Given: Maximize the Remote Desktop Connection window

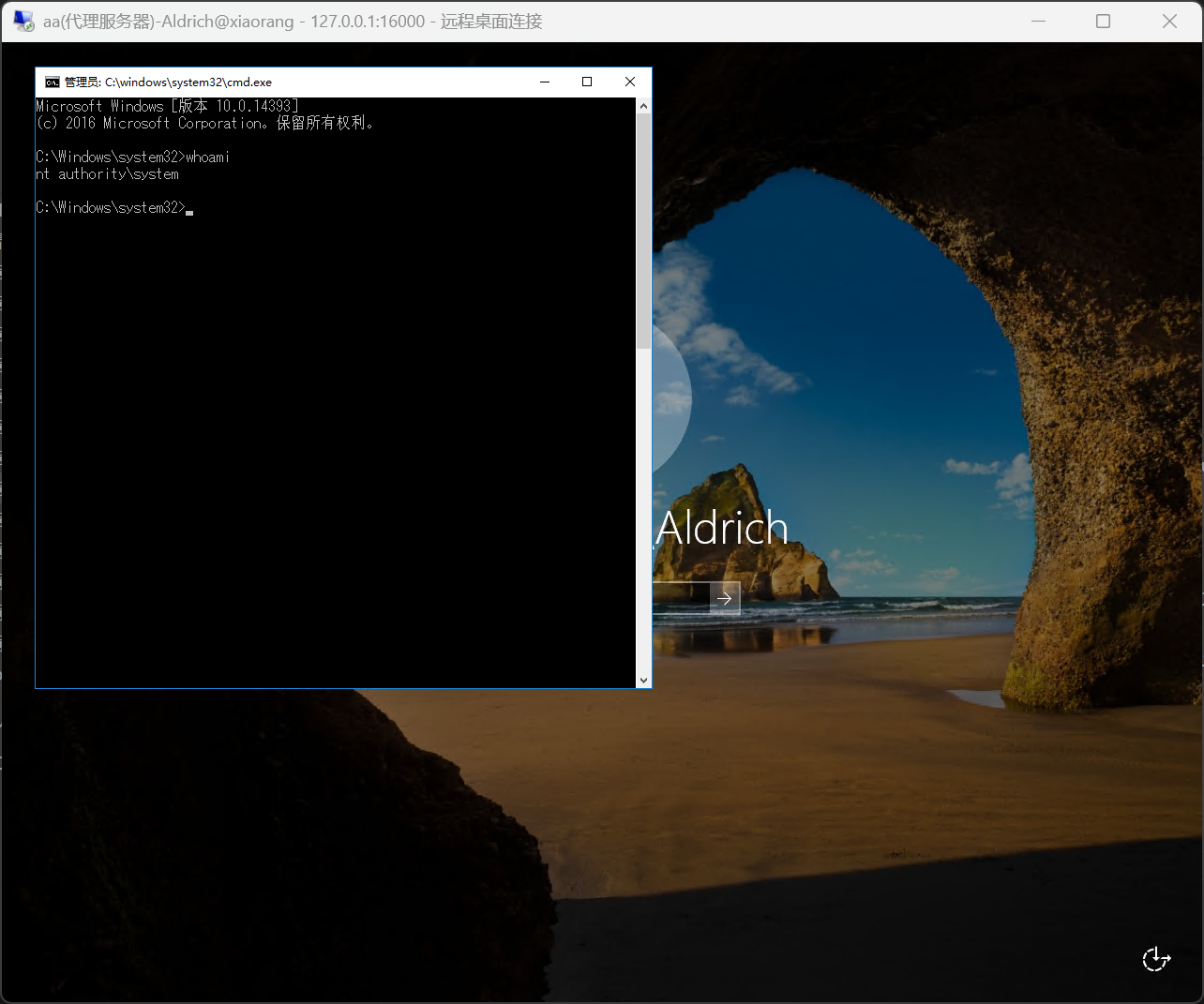Looking at the screenshot, I should (x=1104, y=21).
